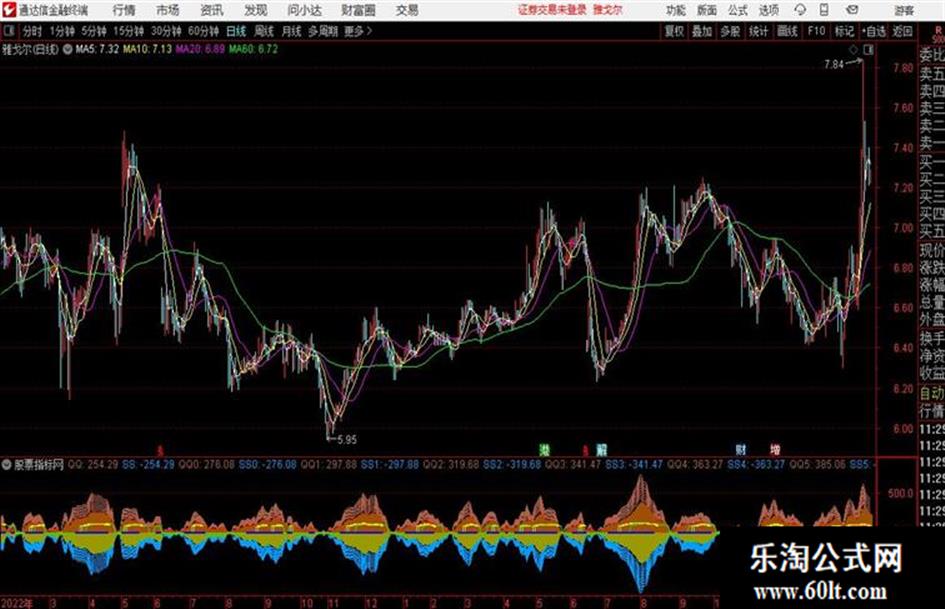This screenshot has height=609, width=945.
Task: Select the 月线 monthly period
Action: pos(291,31)
